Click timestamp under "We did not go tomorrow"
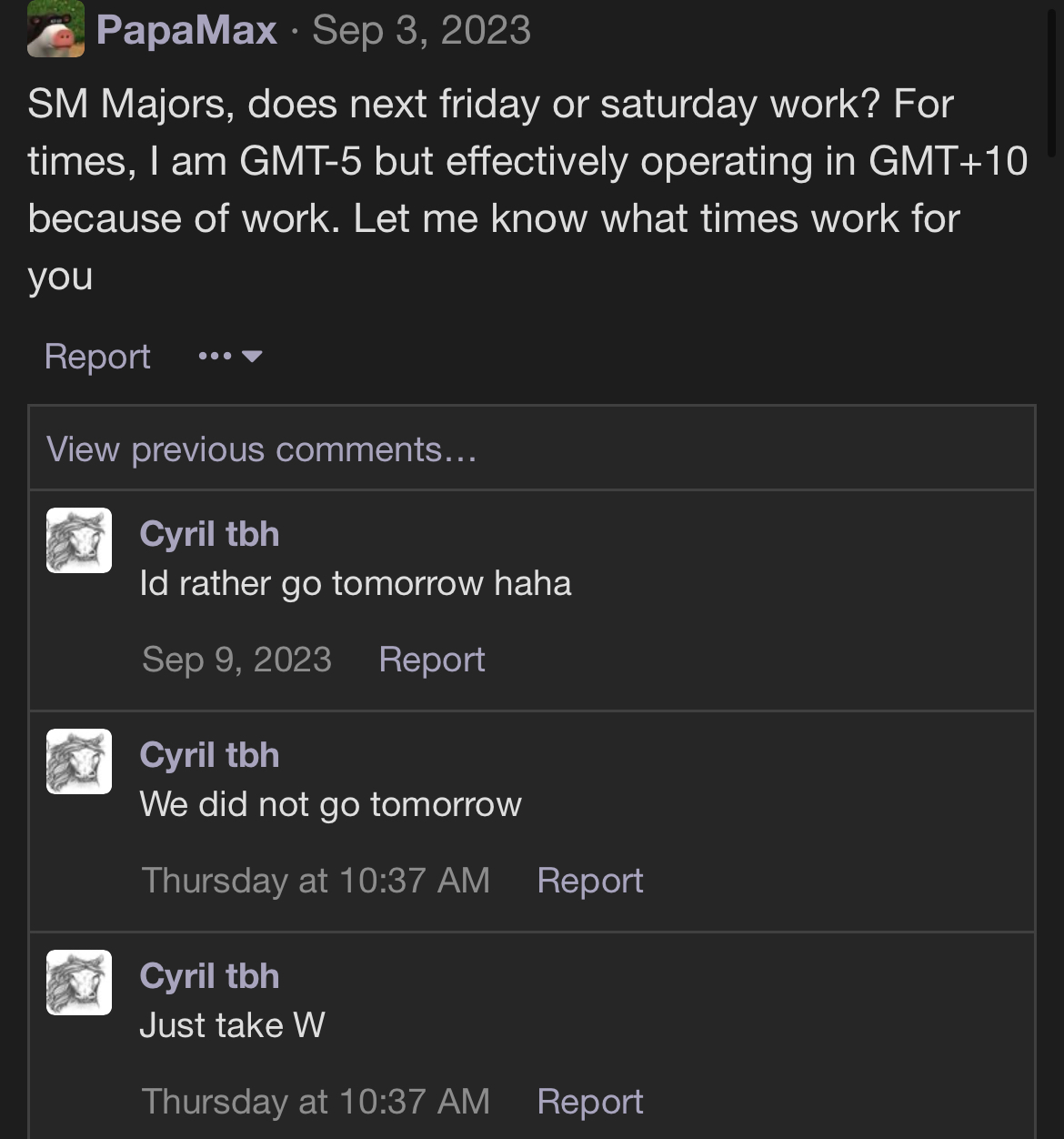Screen dimensions: 1064x1139 pos(316,881)
